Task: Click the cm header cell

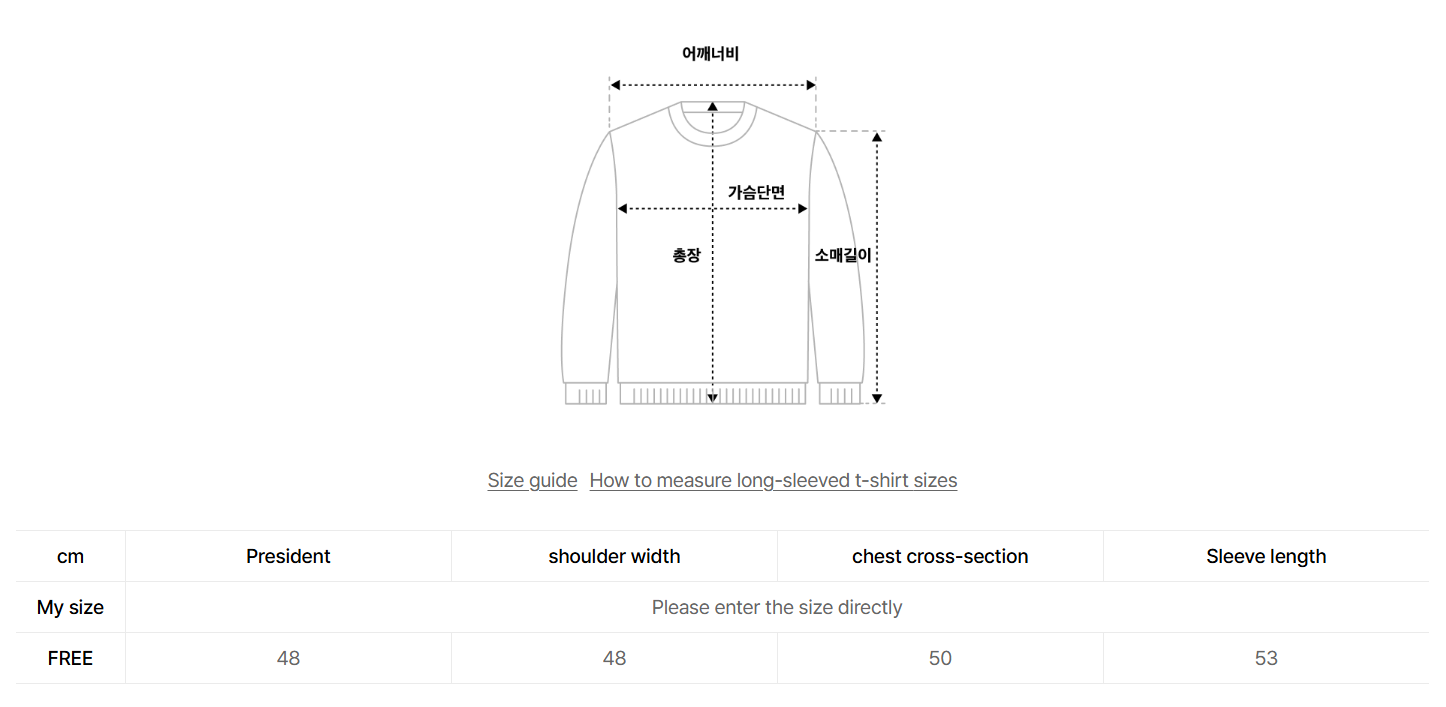Action: [70, 557]
